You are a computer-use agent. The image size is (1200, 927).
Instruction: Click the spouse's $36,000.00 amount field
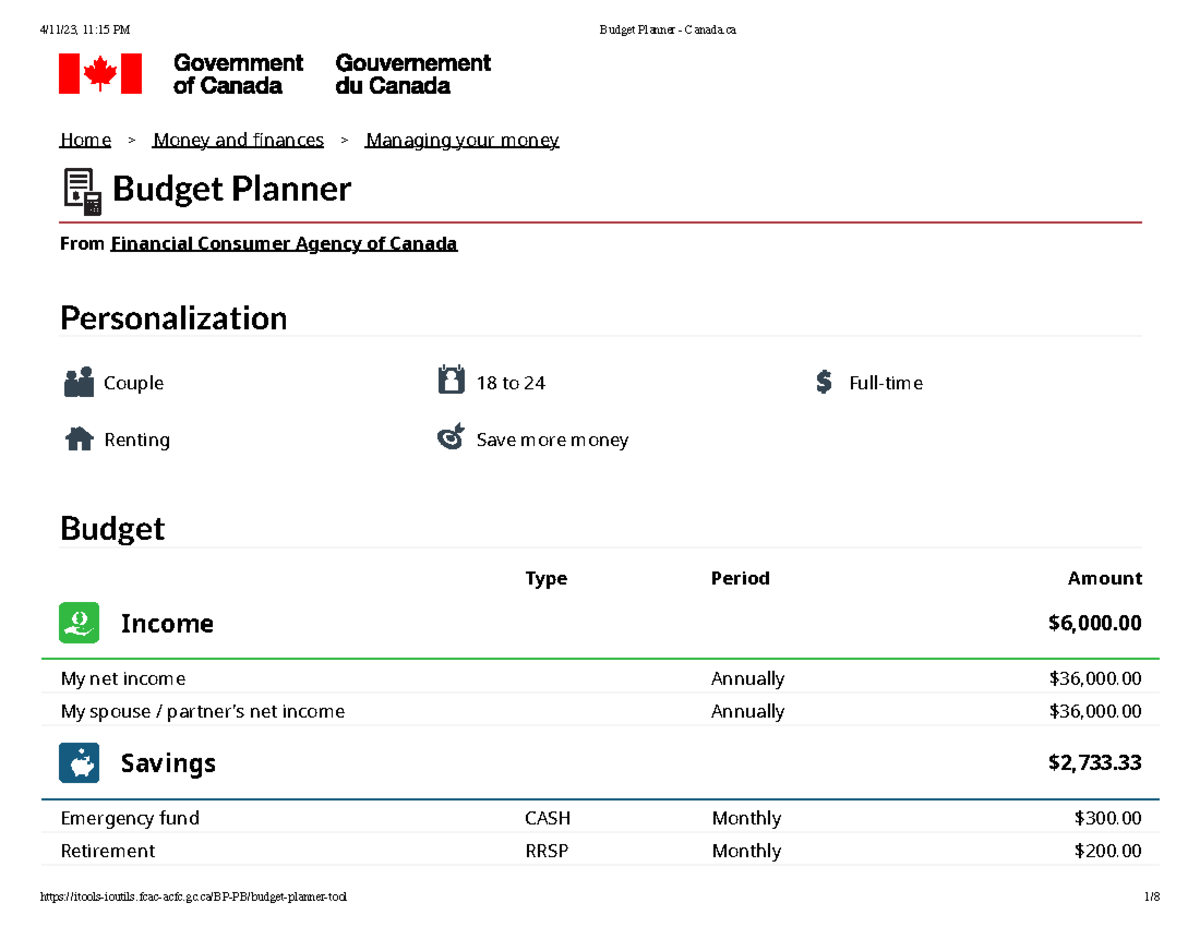click(1094, 711)
